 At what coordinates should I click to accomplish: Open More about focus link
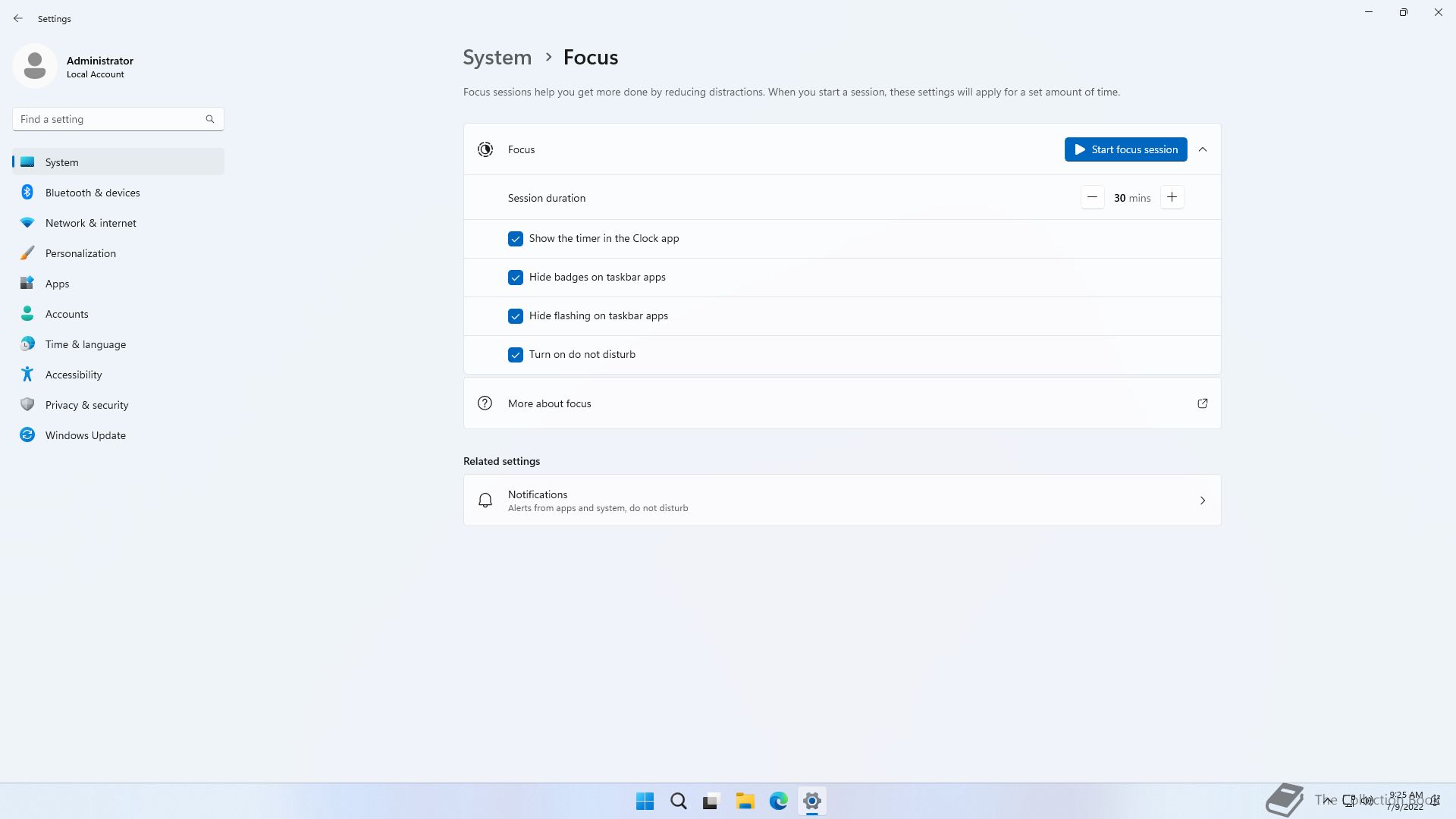(x=842, y=403)
